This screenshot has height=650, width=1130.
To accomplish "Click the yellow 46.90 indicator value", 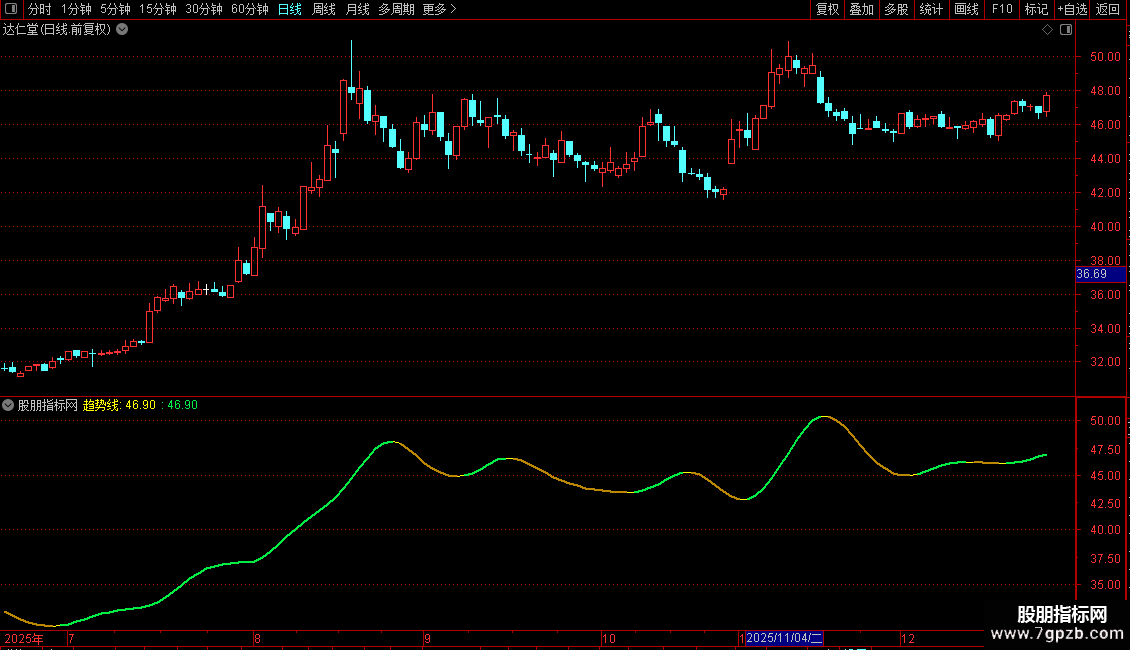I will [141, 405].
